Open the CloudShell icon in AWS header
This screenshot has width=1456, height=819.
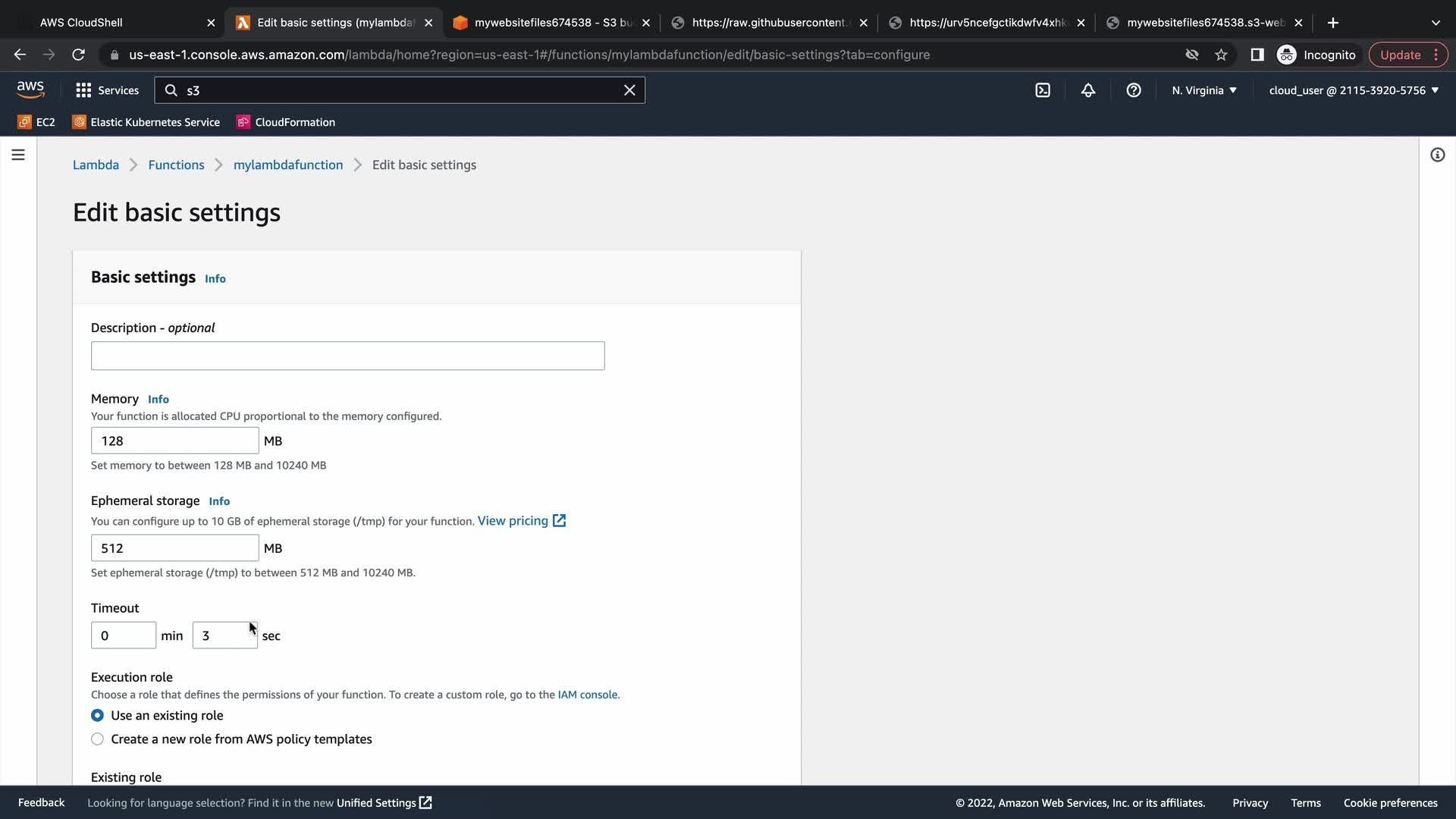pos(1043,90)
